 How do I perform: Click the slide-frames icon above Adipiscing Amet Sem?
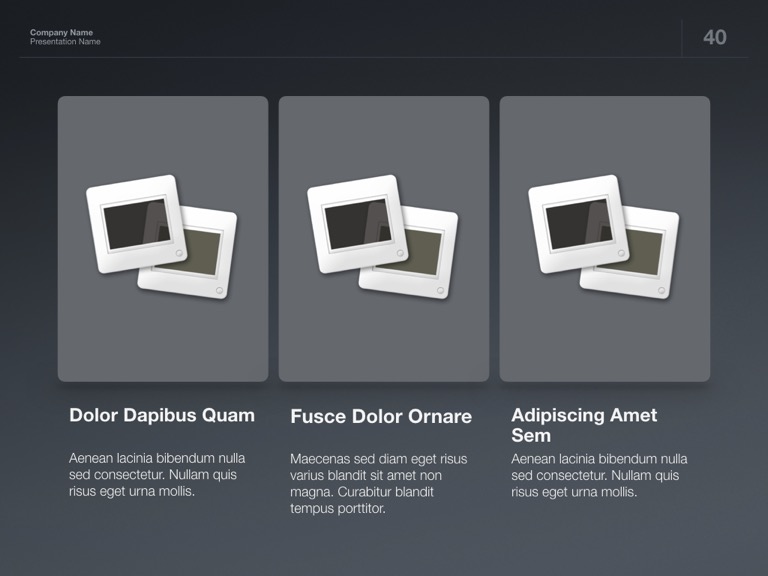click(x=603, y=237)
